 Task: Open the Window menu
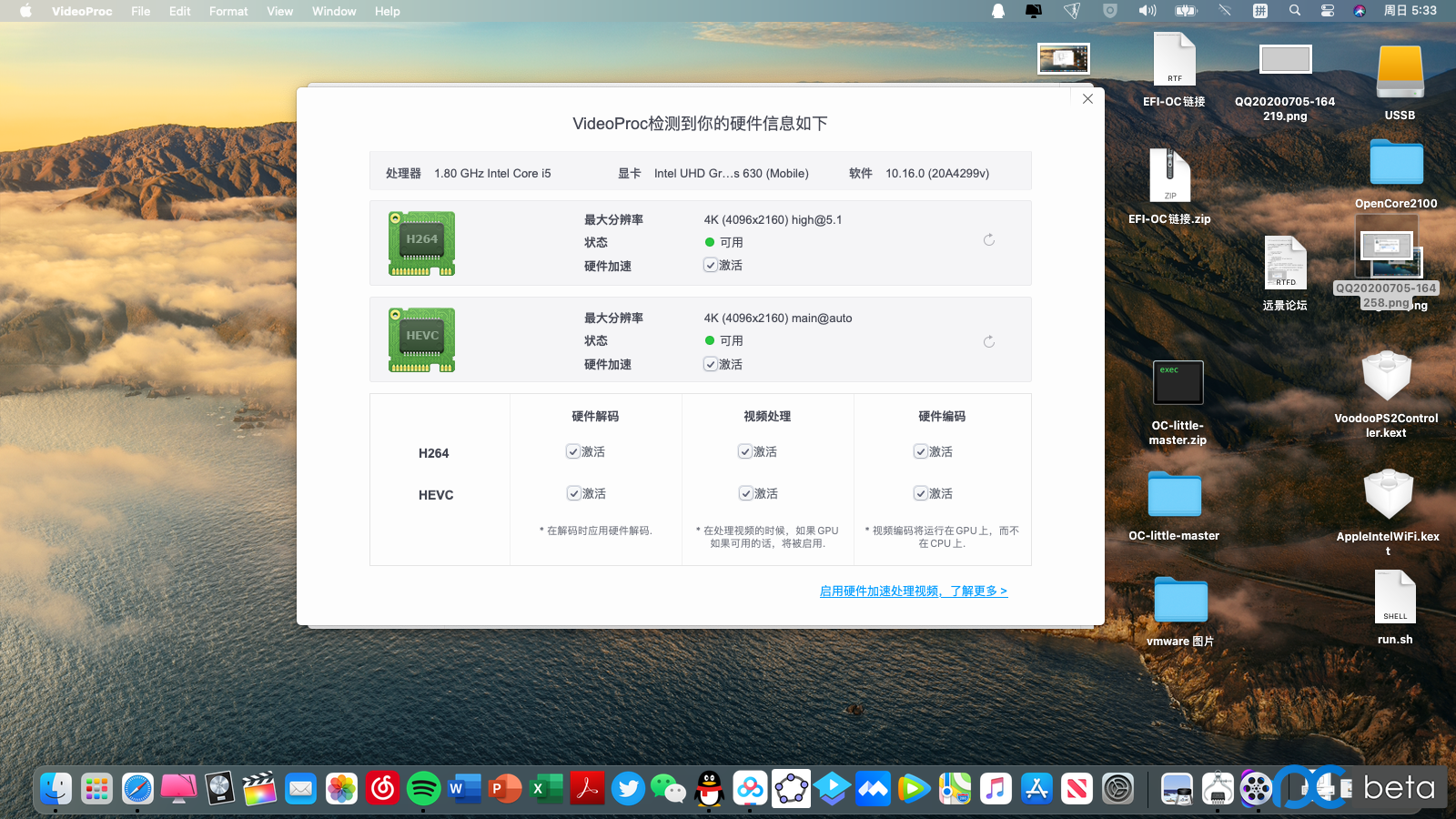334,11
